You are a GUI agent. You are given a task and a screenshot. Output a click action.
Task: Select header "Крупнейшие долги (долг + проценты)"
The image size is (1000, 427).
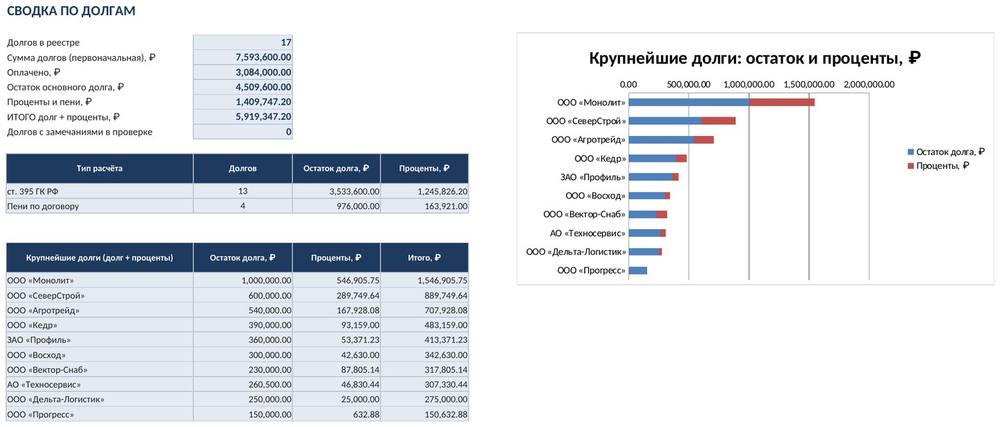[x=99, y=258]
